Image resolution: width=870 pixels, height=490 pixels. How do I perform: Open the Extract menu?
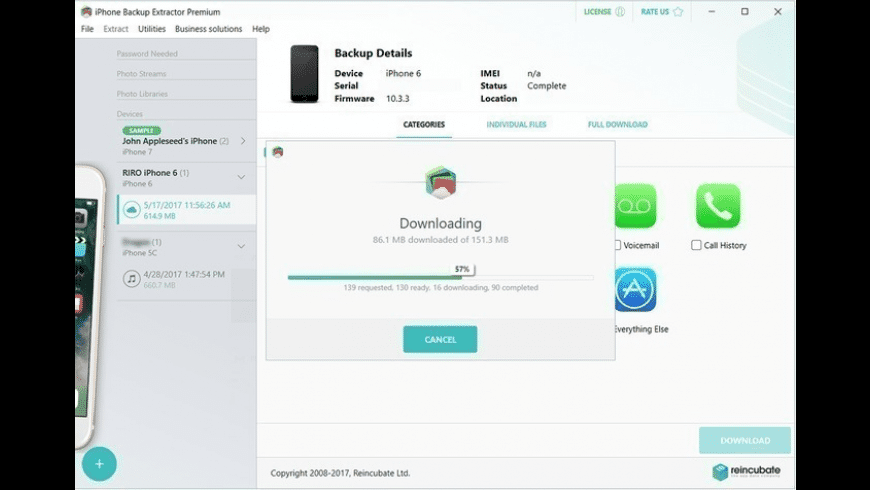tap(115, 29)
